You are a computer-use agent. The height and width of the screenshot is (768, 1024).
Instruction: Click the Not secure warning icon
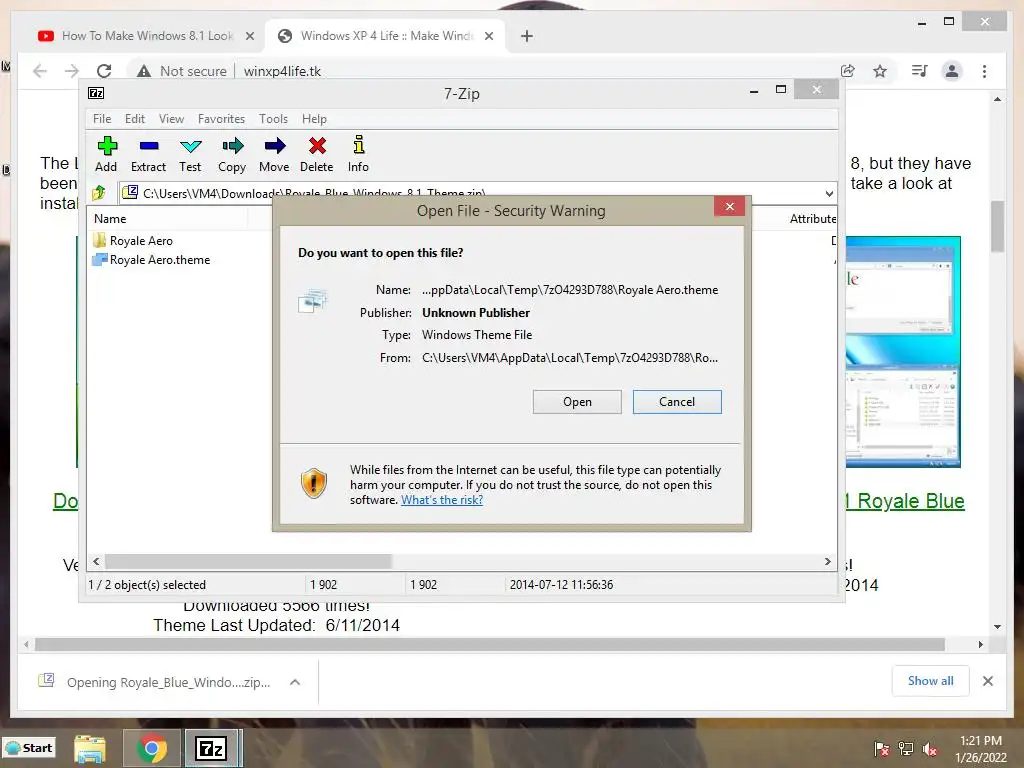point(144,71)
